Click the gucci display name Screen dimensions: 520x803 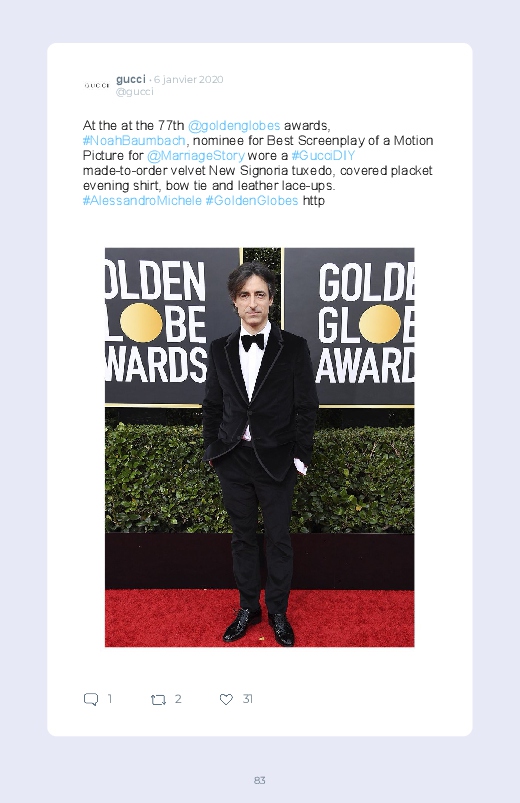pos(131,79)
